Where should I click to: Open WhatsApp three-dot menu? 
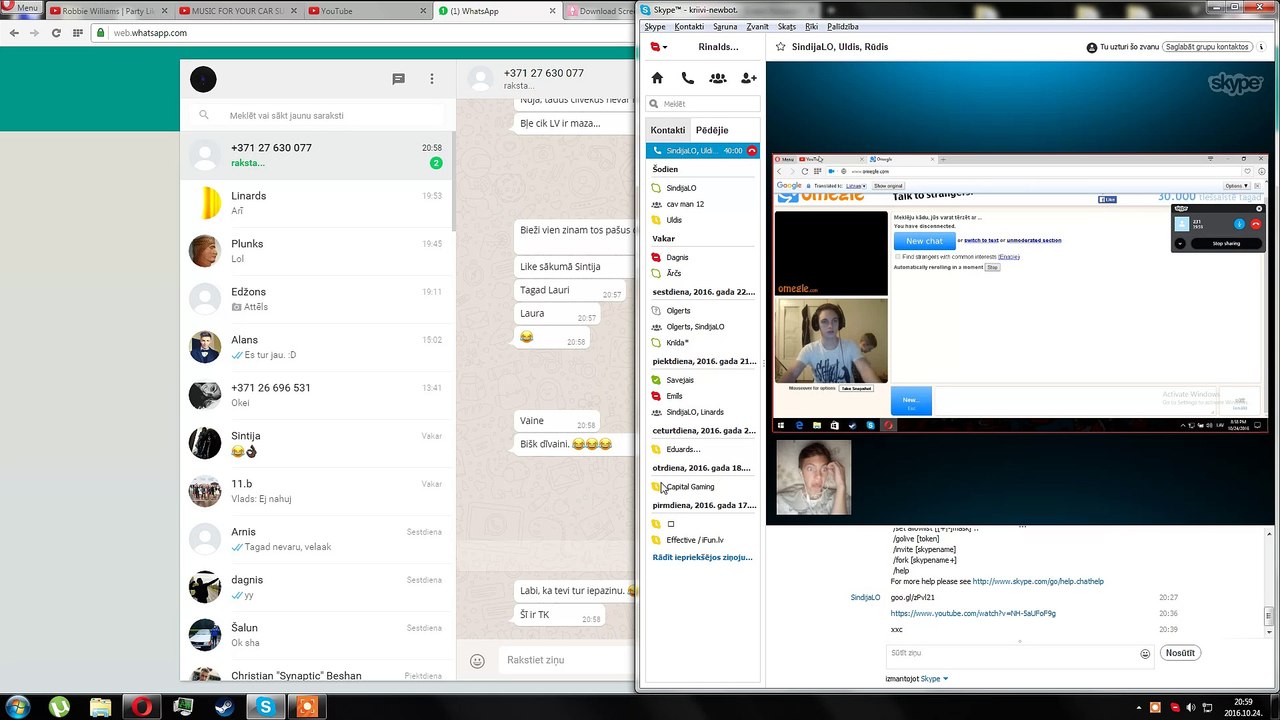pos(432,79)
